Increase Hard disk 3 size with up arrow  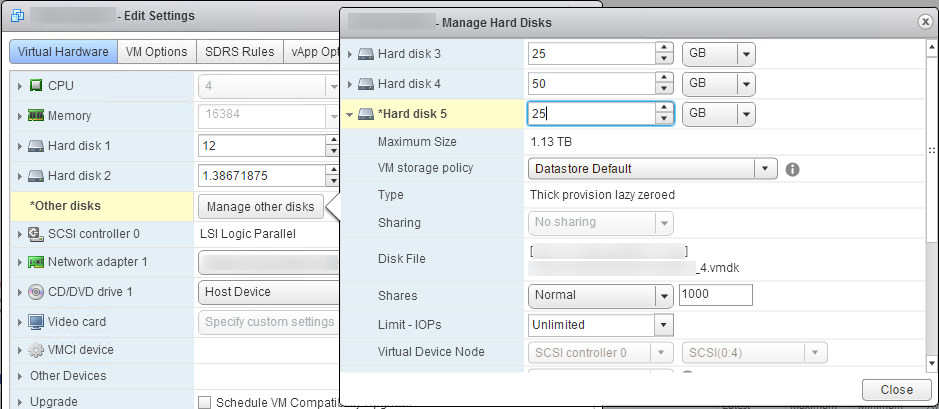tap(663, 48)
